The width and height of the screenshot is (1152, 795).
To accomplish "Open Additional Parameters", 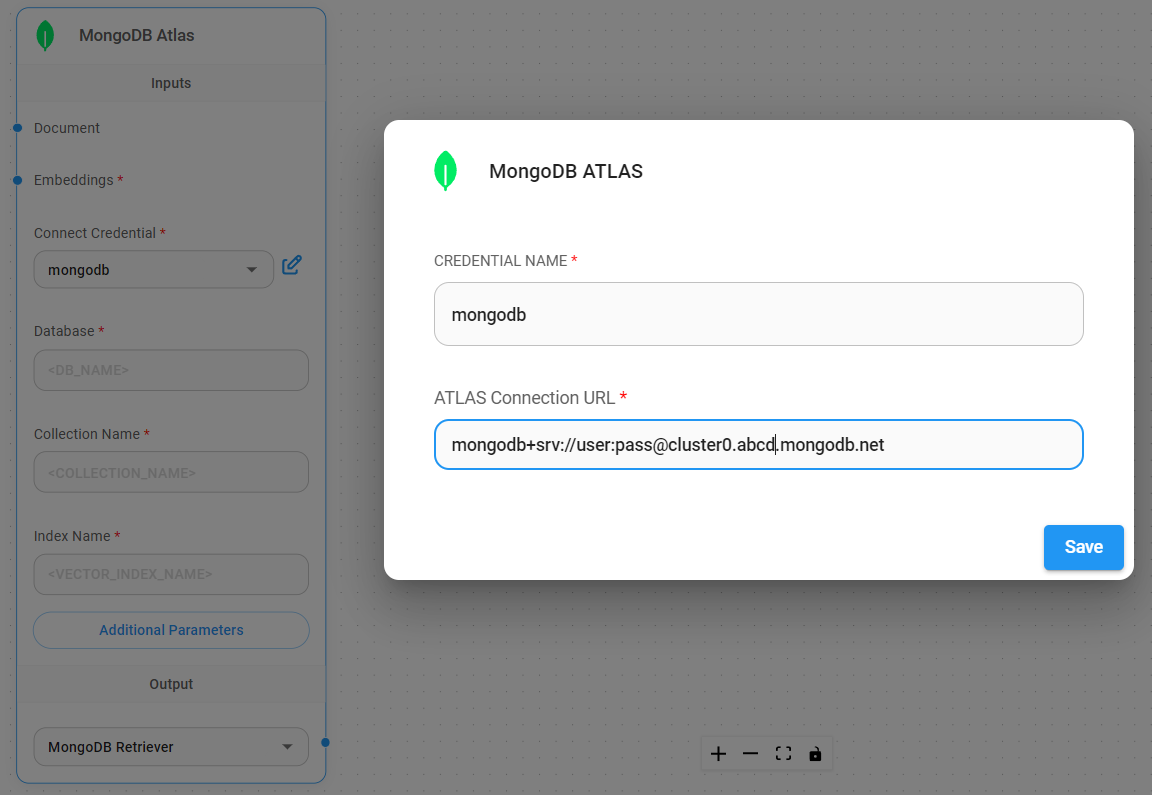I will (x=171, y=630).
